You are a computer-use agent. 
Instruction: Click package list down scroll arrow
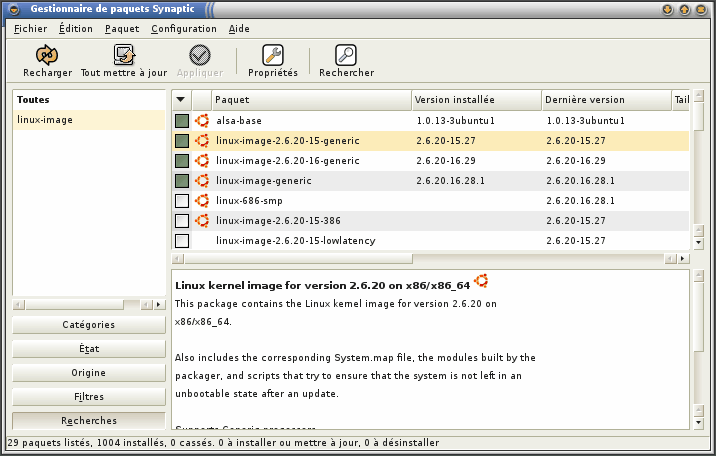click(x=698, y=242)
